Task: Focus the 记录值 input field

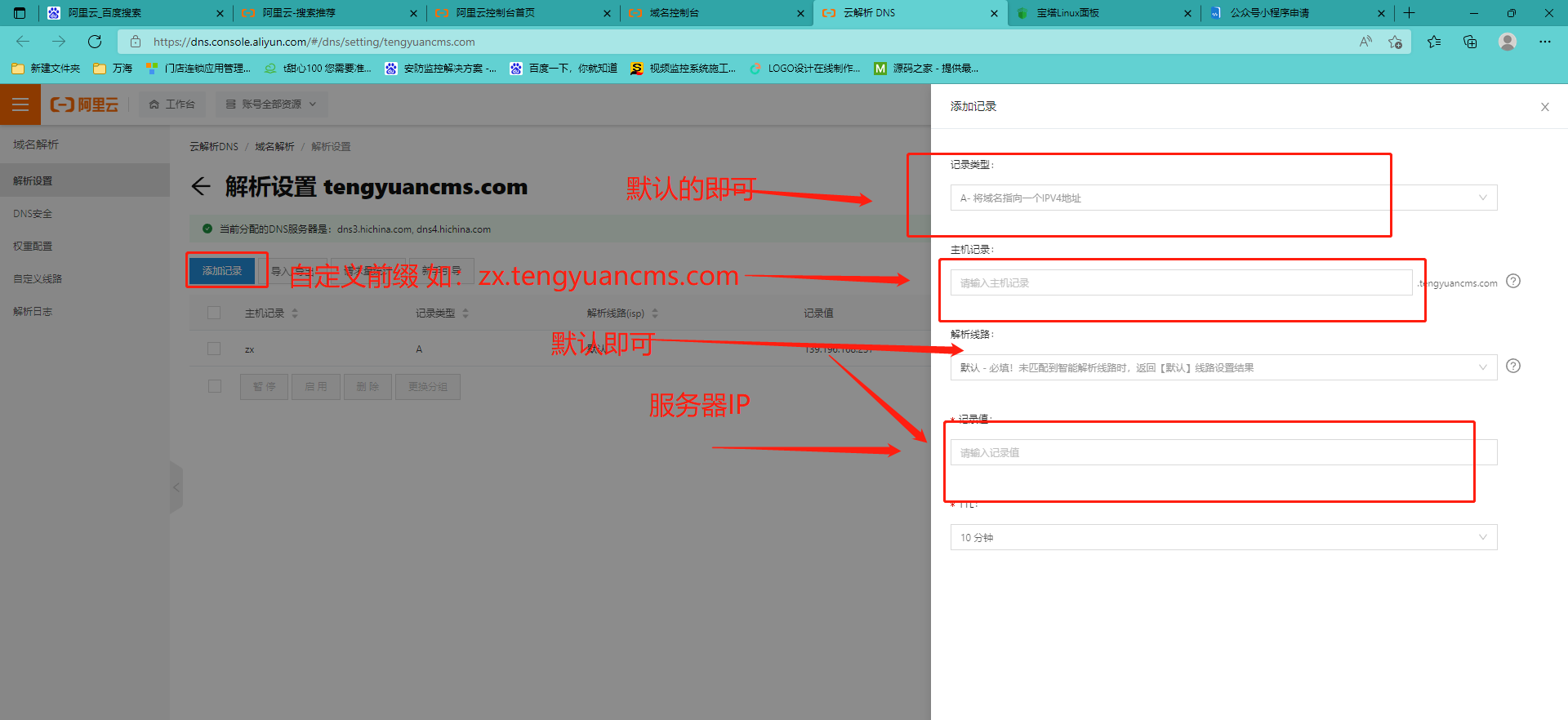Action: tap(1223, 452)
